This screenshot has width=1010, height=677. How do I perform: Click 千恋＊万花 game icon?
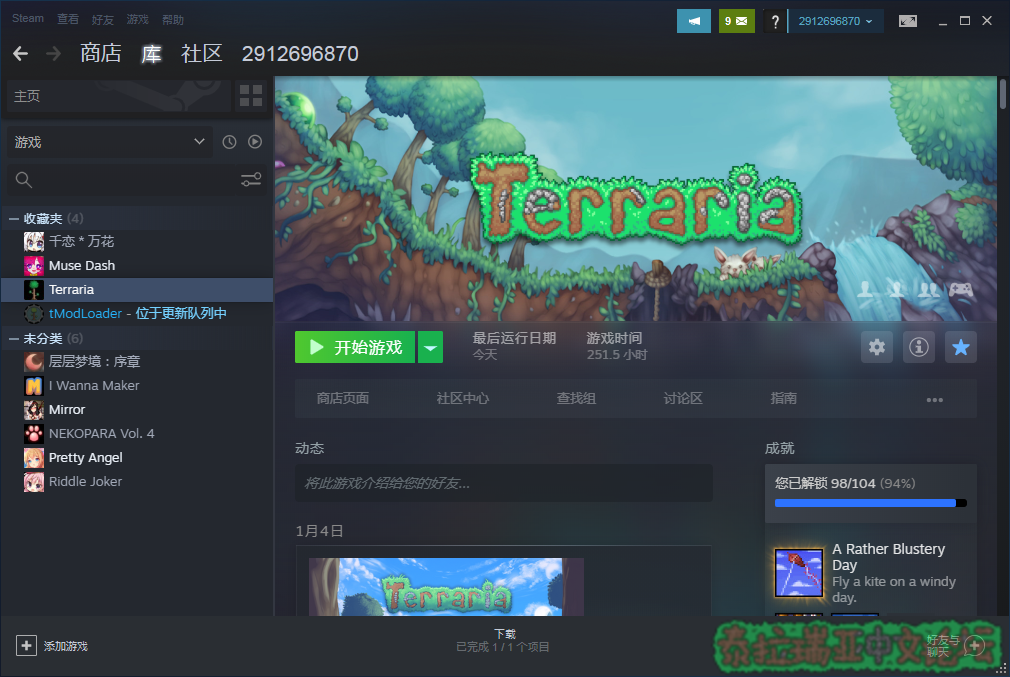pos(33,242)
